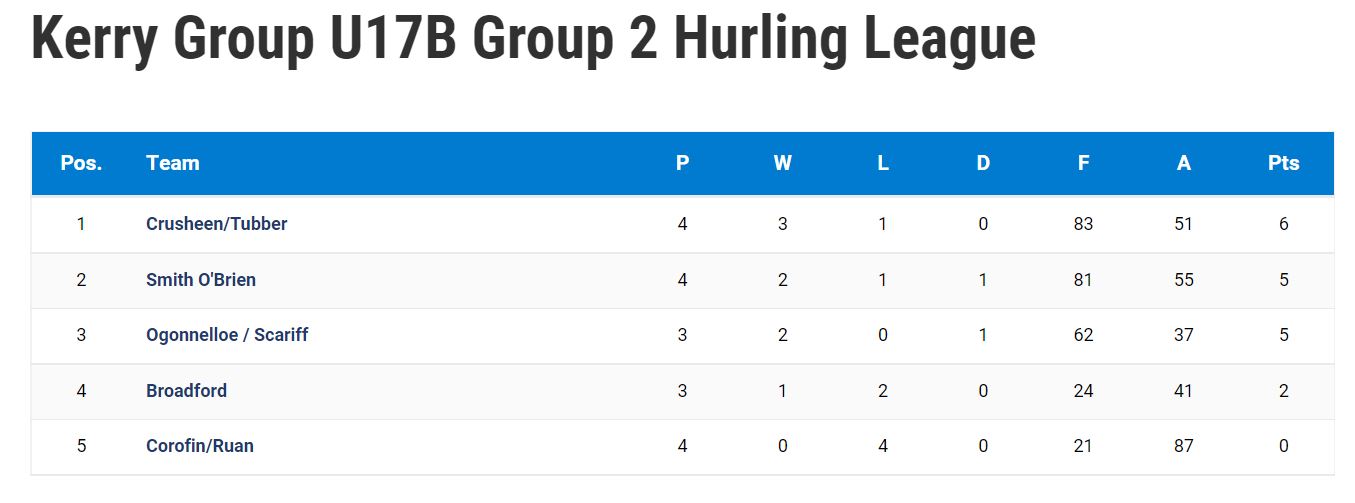Open the Crusheen/Tubber team link

coord(216,224)
